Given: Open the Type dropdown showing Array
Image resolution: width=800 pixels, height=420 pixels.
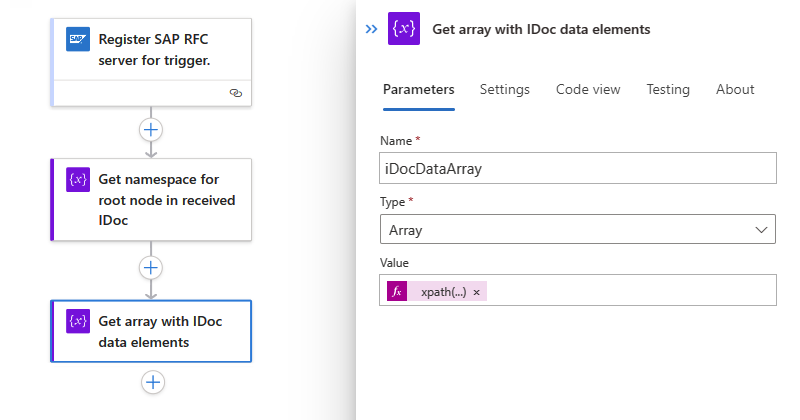Looking at the screenshot, I should 578,229.
